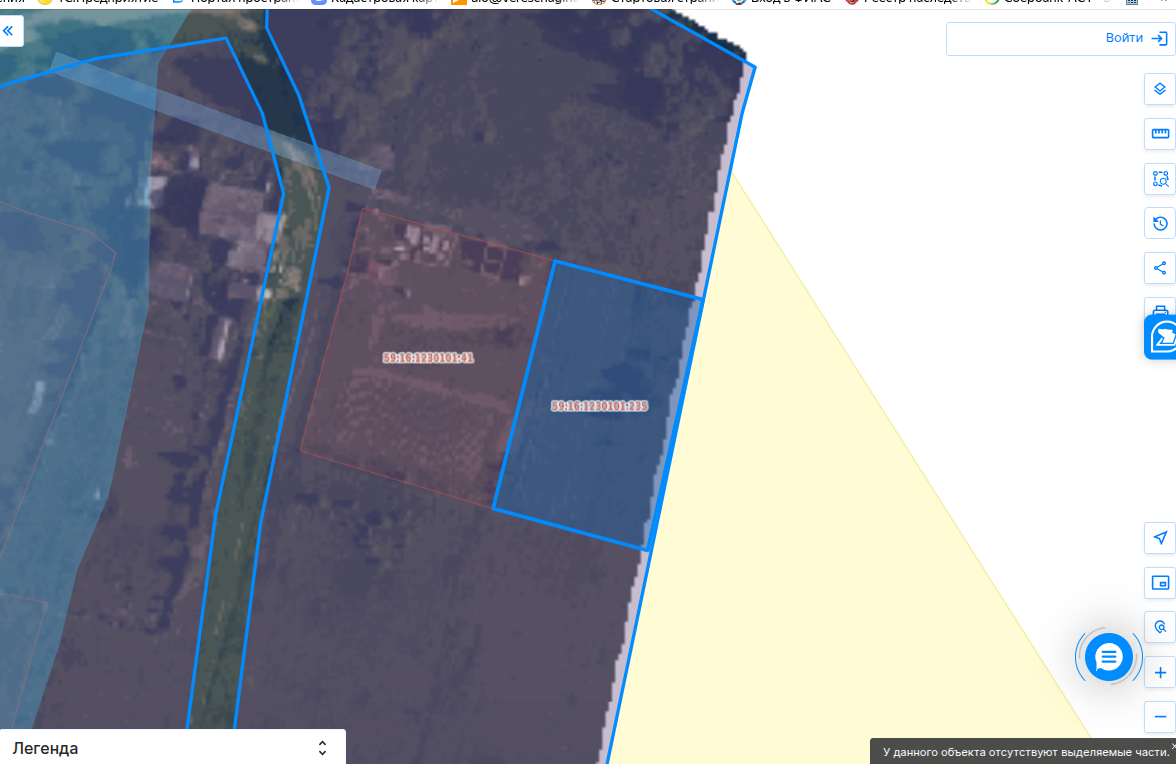Image resolution: width=1176 pixels, height=764 pixels.
Task: Select the ruler measurement tool
Action: point(1160,134)
